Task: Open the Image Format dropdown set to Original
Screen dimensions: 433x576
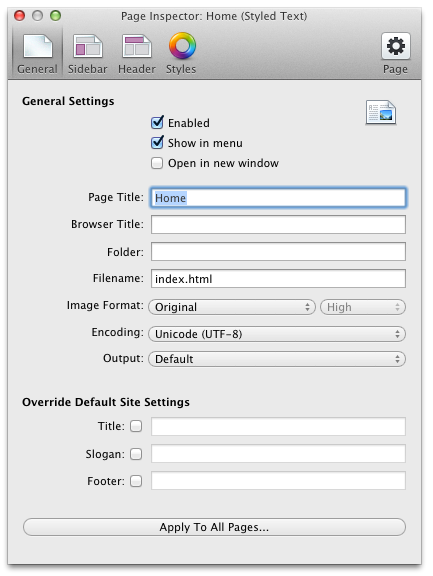Action: click(232, 307)
